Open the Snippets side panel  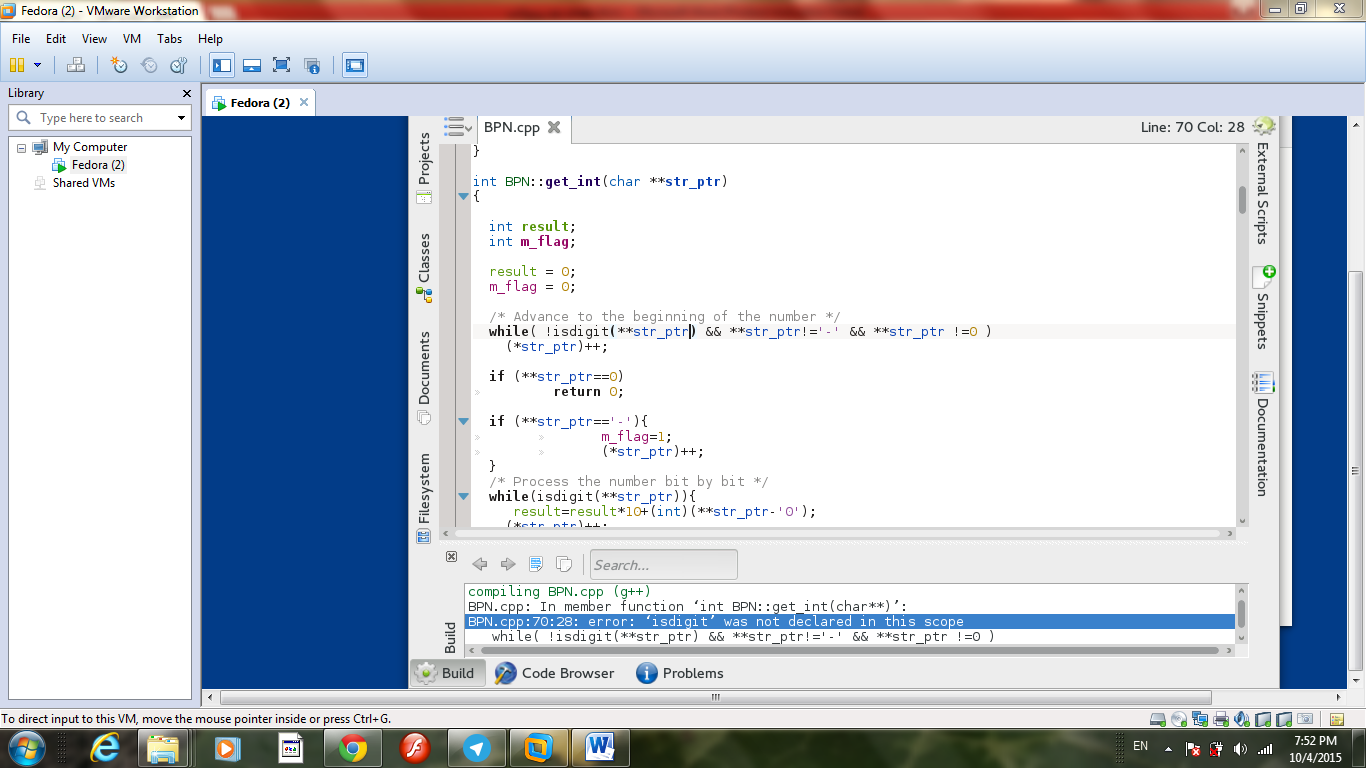coord(1262,308)
